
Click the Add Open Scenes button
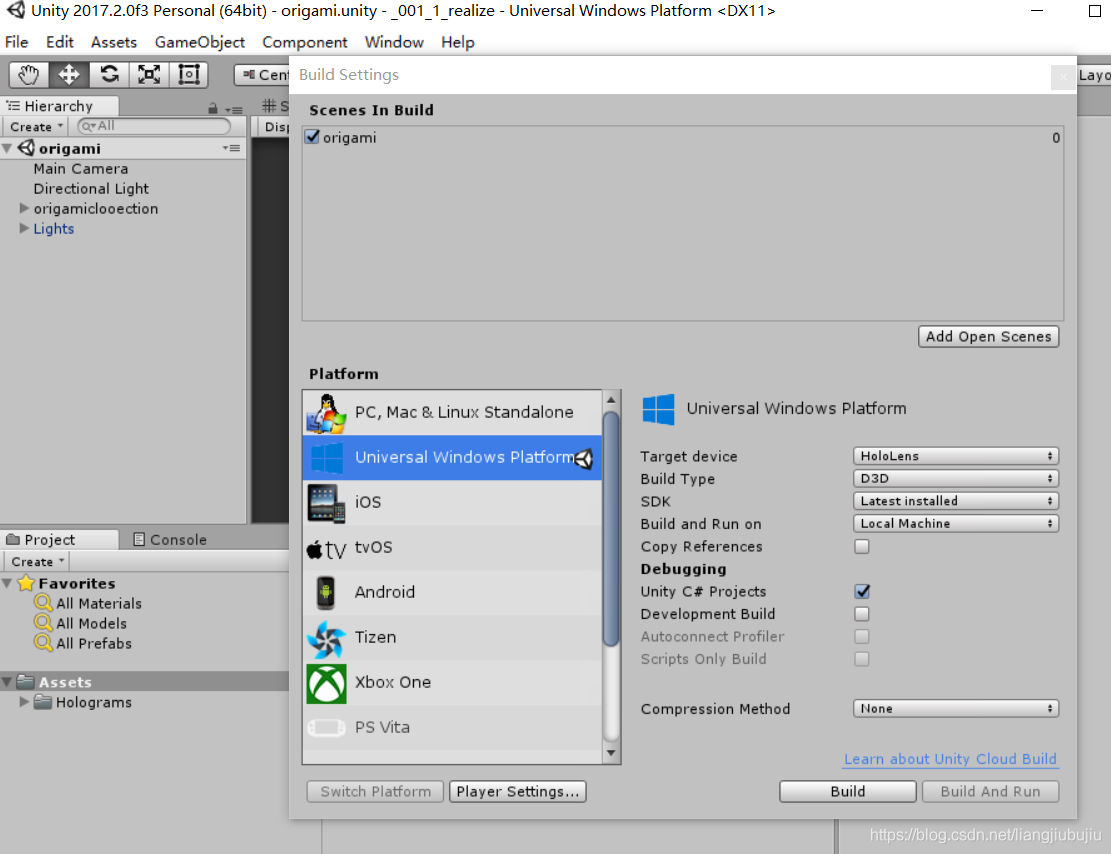[x=988, y=337]
